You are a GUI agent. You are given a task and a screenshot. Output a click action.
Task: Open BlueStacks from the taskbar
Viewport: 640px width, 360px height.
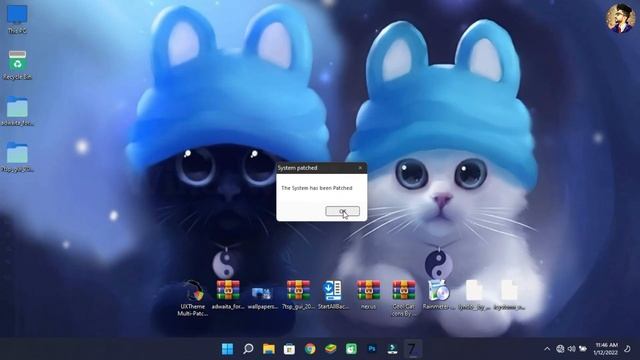(331, 349)
